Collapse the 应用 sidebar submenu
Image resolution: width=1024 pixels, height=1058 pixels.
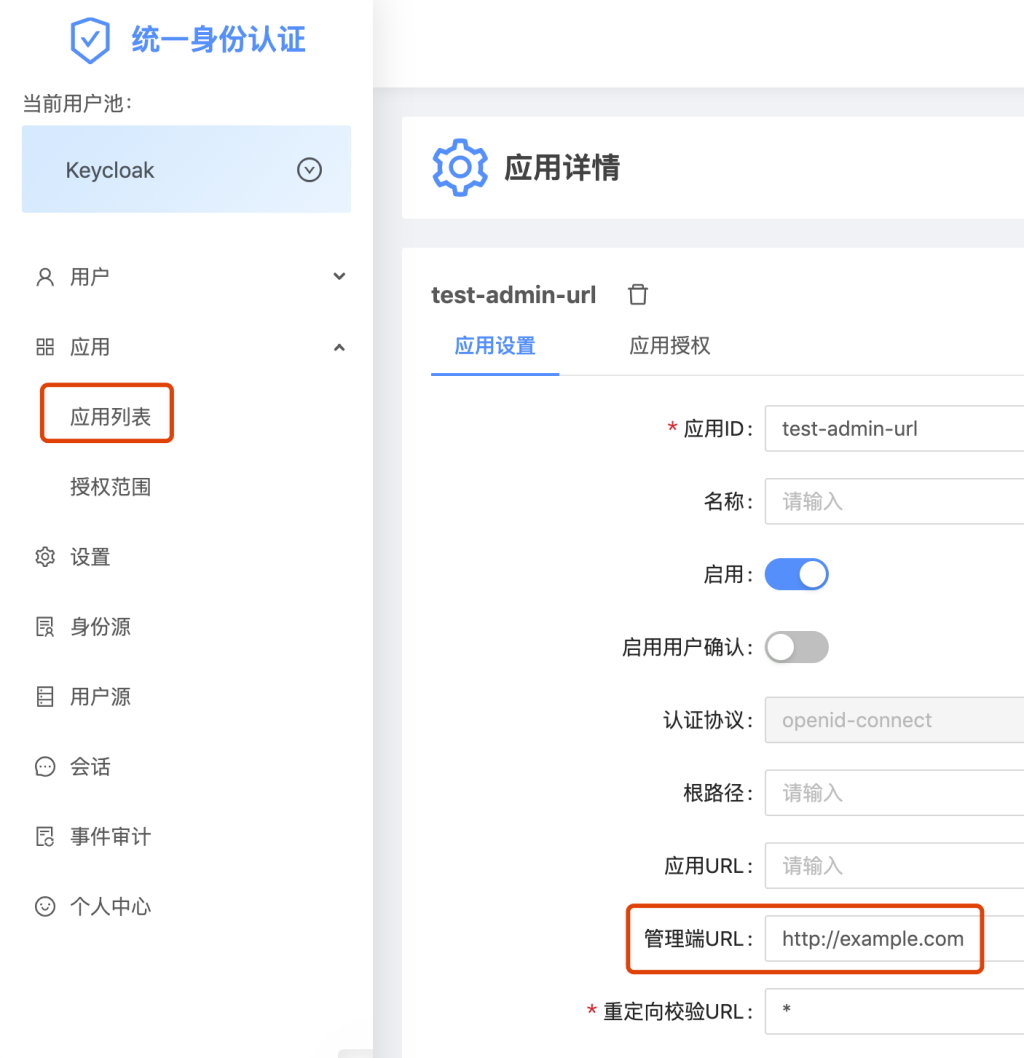tap(339, 347)
